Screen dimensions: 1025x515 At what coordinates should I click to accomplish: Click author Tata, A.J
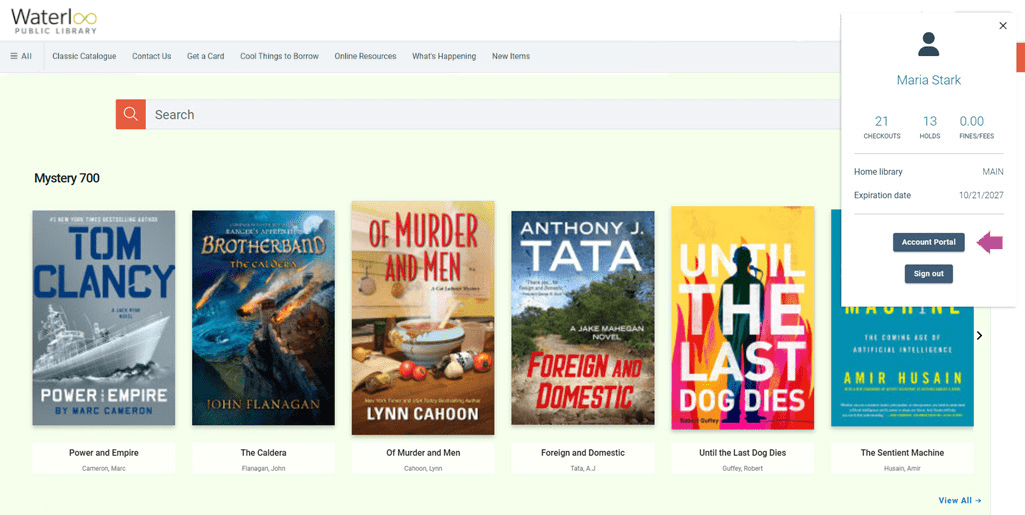[582, 468]
